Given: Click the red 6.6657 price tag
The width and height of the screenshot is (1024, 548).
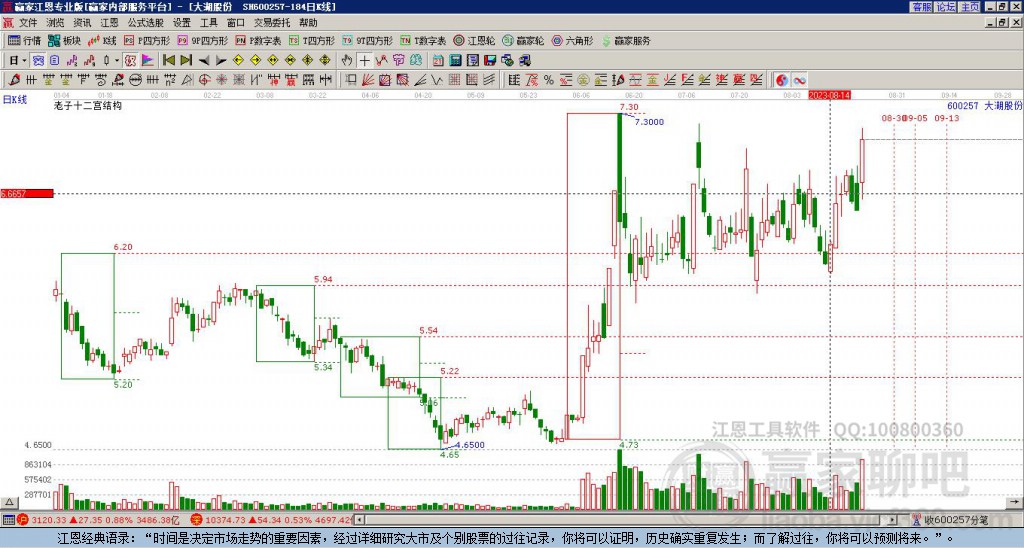Looking at the screenshot, I should coord(27,194).
